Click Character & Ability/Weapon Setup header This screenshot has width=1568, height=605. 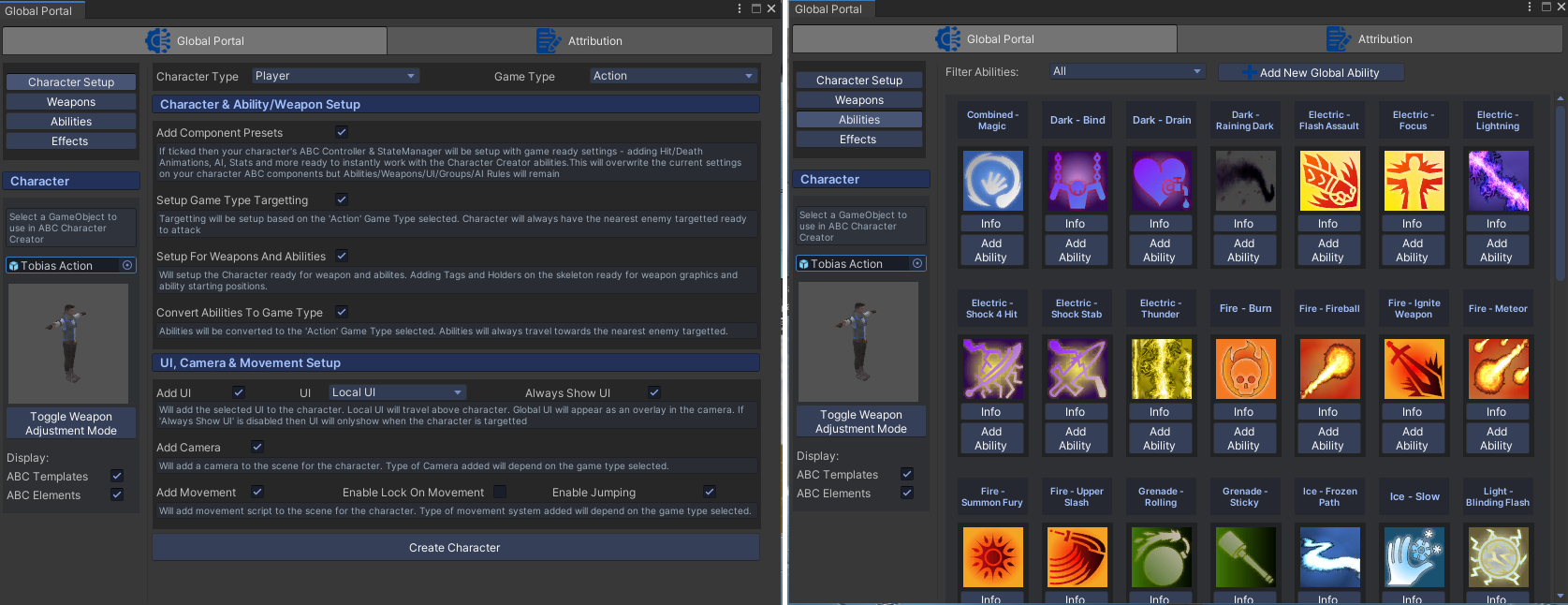(x=456, y=104)
